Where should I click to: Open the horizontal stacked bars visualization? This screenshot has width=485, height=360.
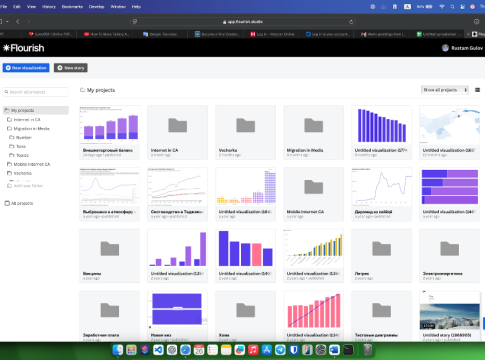(449, 194)
